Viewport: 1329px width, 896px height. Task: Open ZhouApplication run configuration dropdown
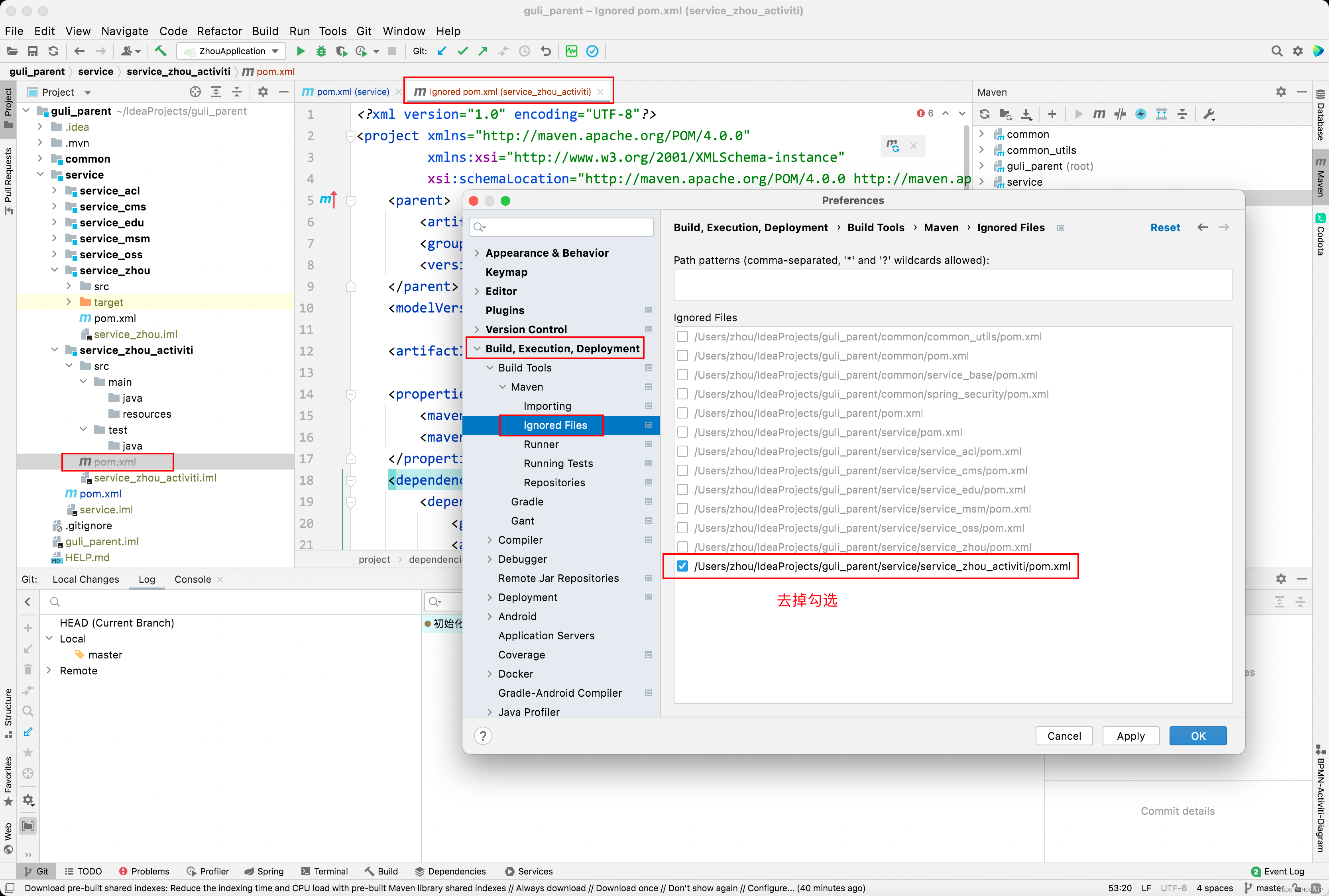tap(232, 51)
